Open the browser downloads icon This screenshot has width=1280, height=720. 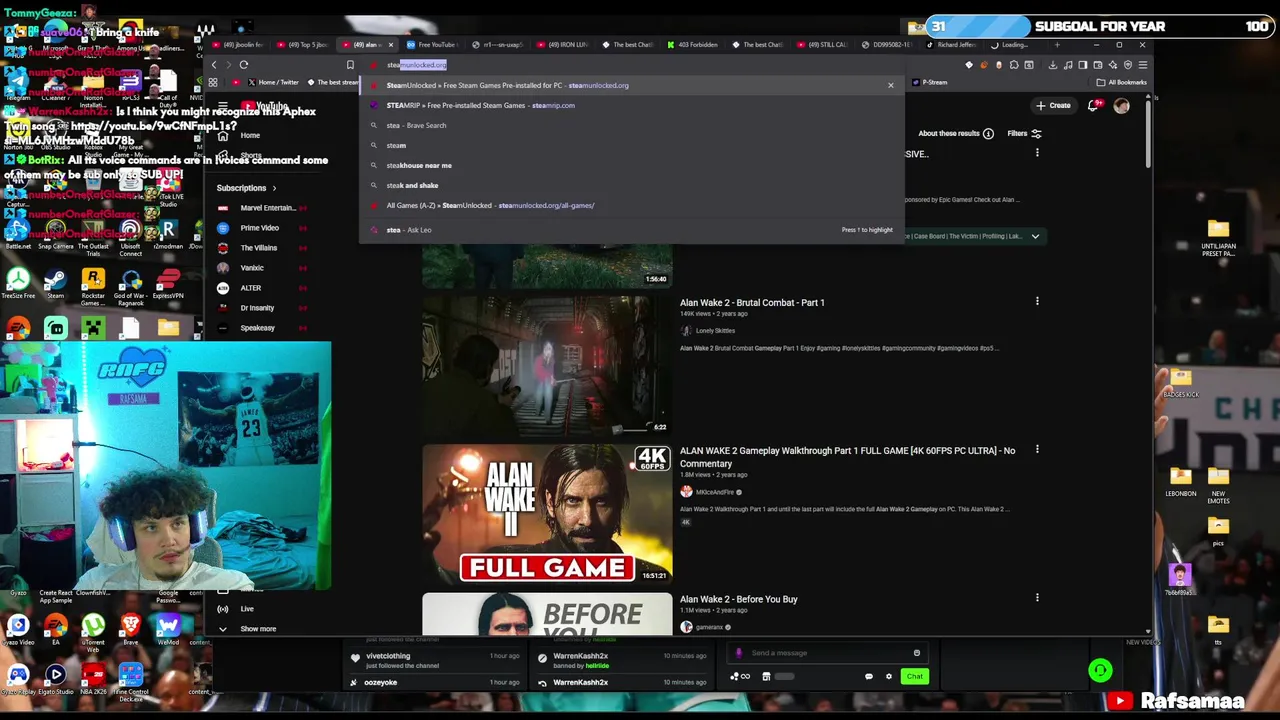pos(1052,65)
